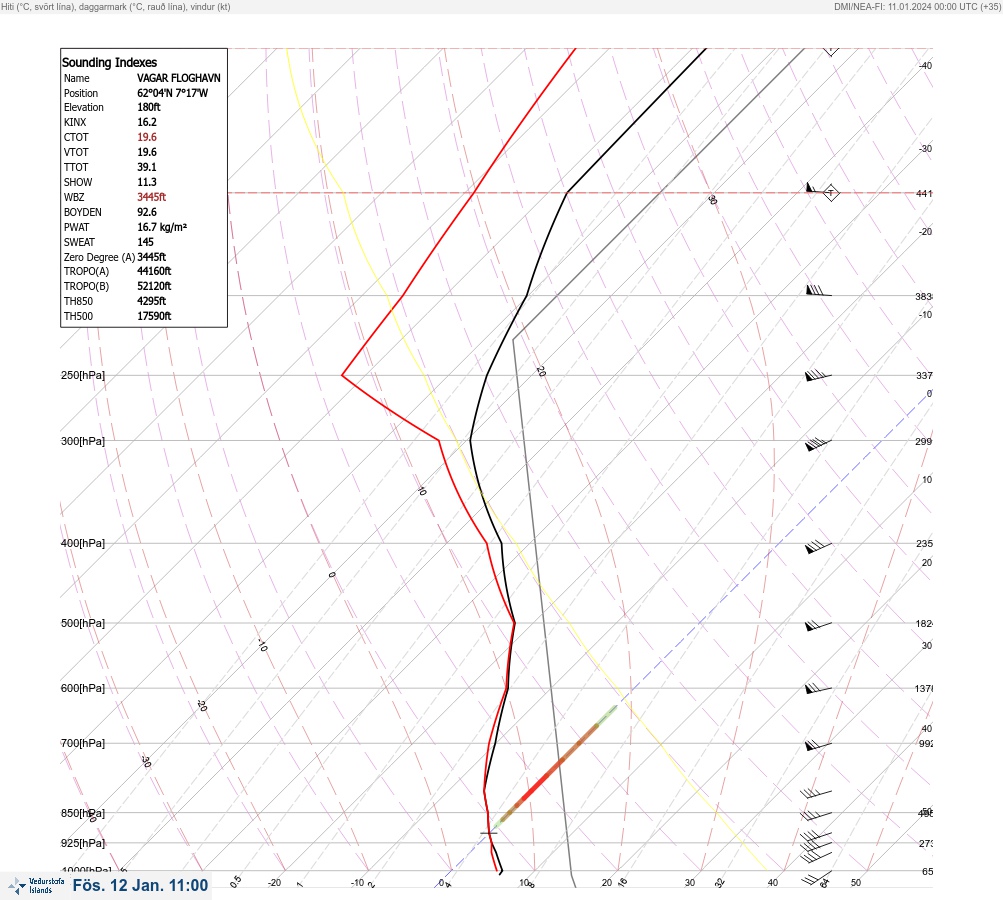This screenshot has width=1003, height=900.
Task: Click the '400[hPa]' pressure label
Action: point(83,544)
